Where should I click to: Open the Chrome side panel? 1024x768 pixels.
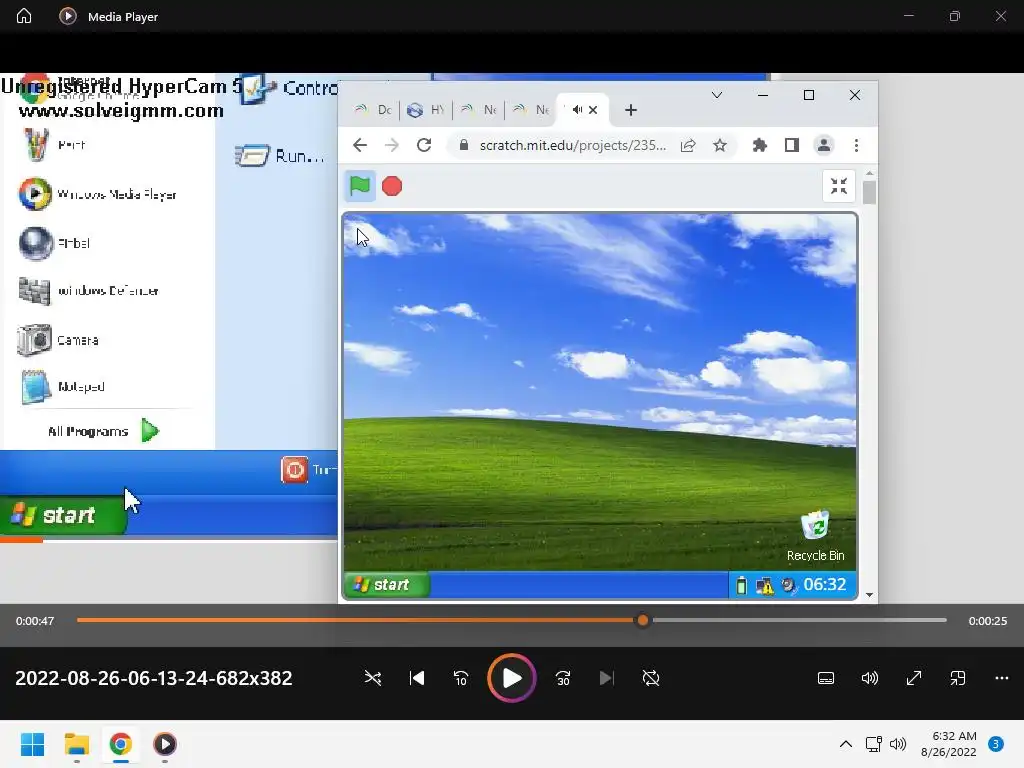[792, 145]
